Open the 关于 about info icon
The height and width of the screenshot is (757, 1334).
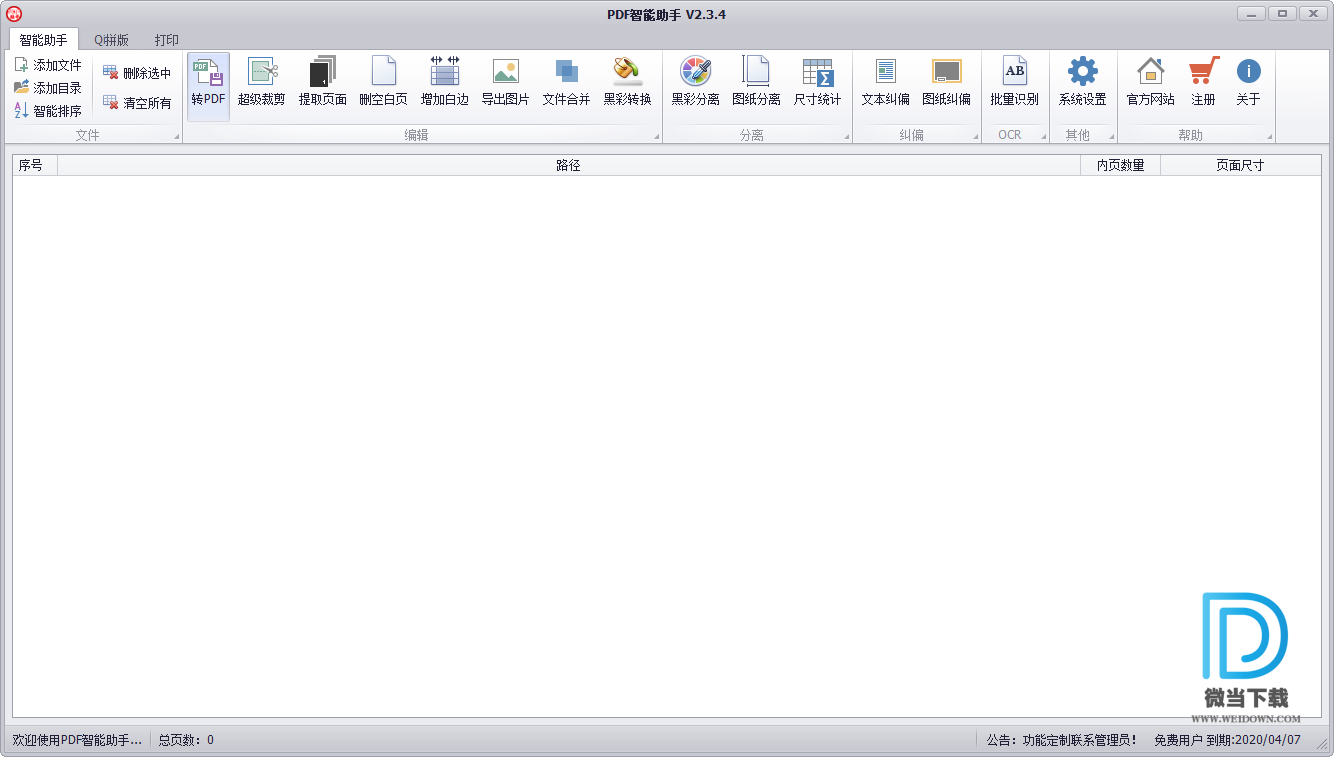coord(1248,72)
